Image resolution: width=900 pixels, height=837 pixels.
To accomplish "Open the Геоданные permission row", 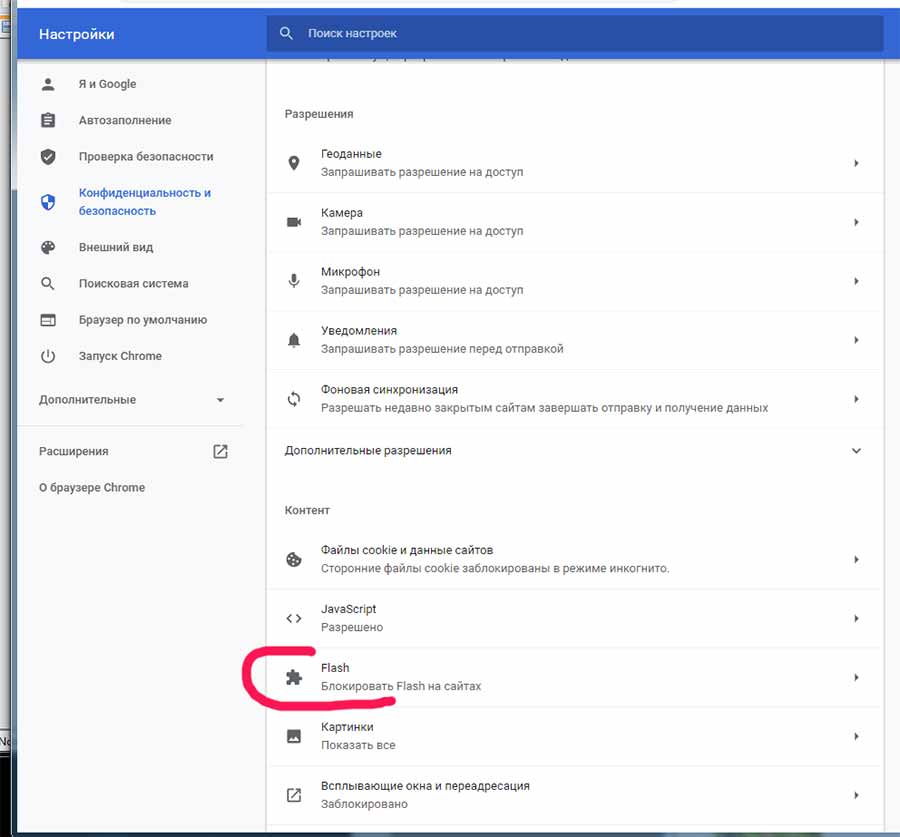I will (x=575, y=163).
